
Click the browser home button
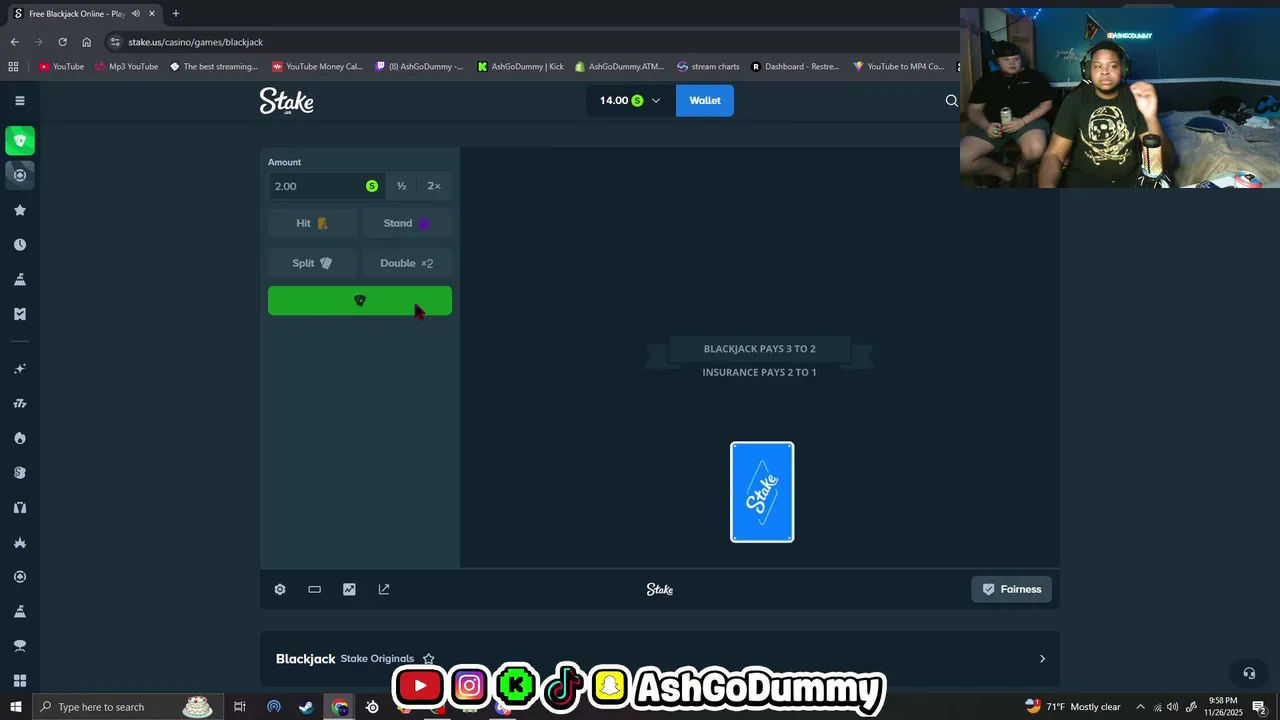[x=86, y=42]
